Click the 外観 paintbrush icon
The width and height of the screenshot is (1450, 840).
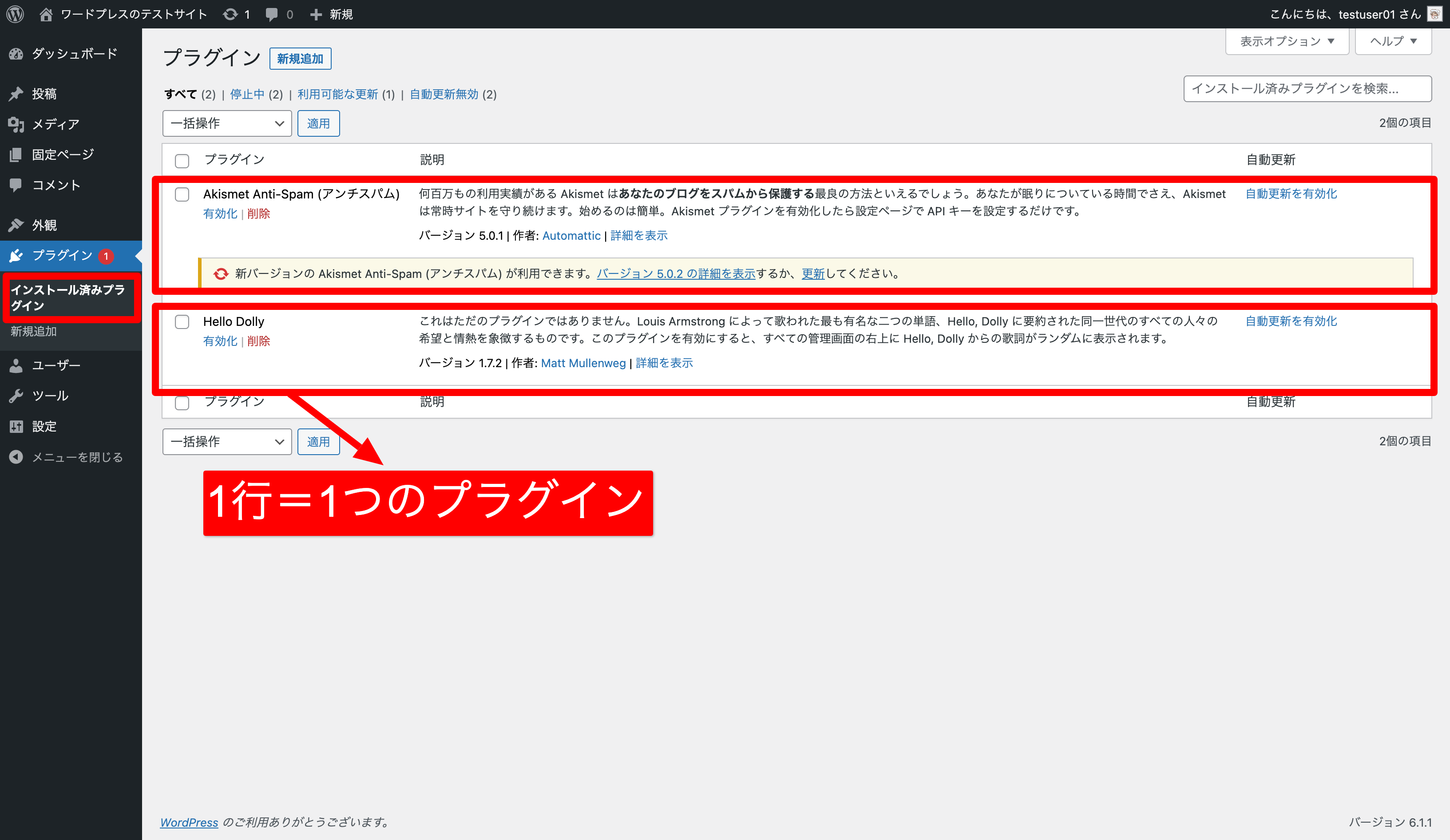tap(16, 224)
